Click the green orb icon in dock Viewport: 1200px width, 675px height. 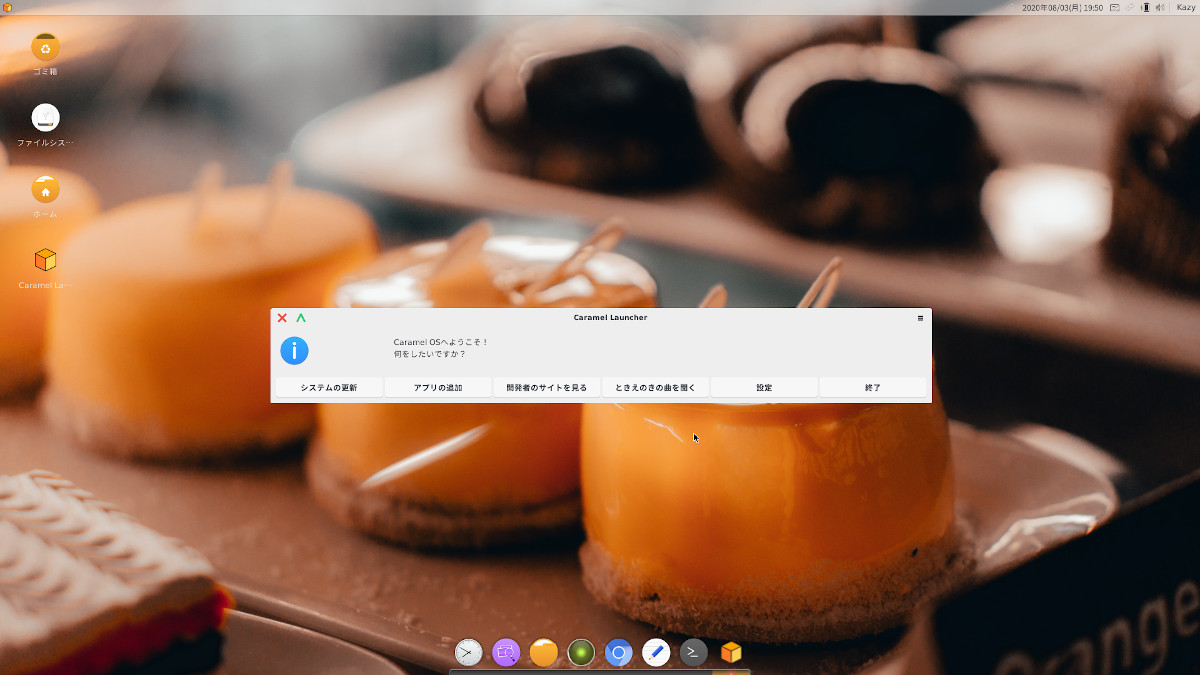point(581,653)
